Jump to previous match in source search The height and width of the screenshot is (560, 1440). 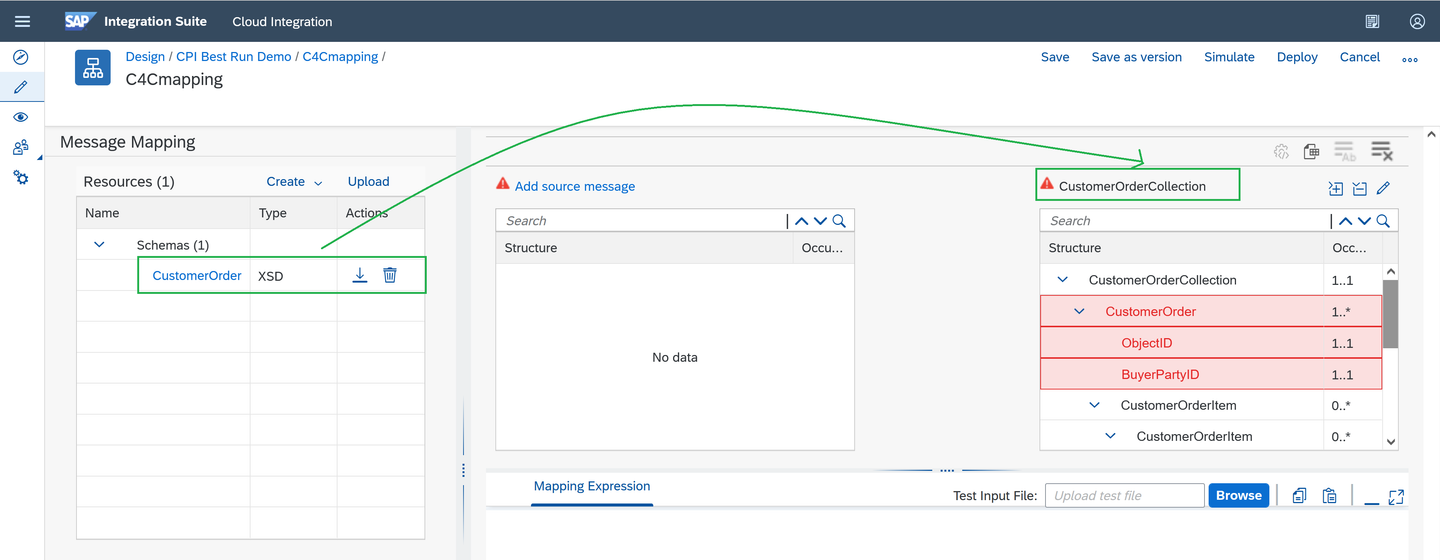click(802, 221)
